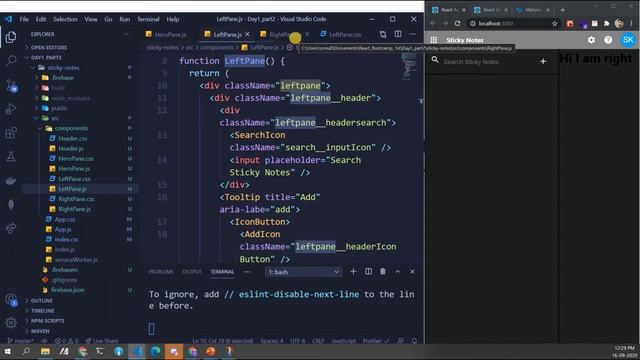Expand the OUTLINE section
This screenshot has width=640, height=360.
(x=42, y=300)
